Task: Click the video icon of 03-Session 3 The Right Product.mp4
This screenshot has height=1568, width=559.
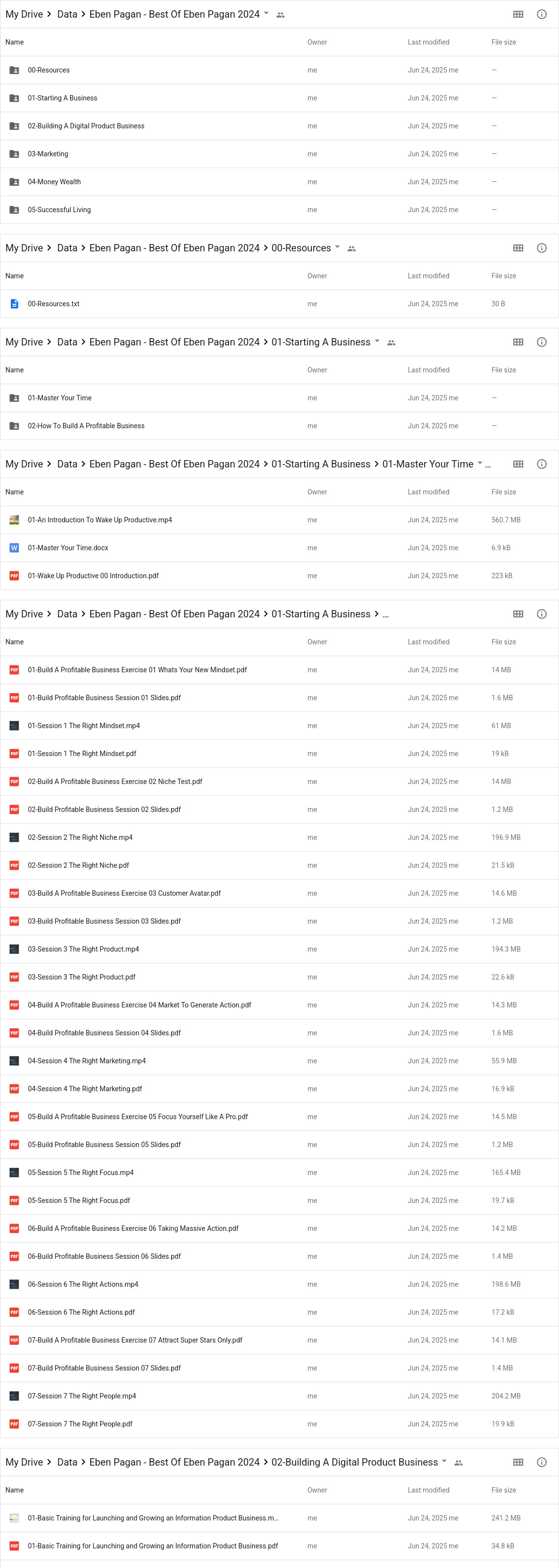Action: click(14, 949)
